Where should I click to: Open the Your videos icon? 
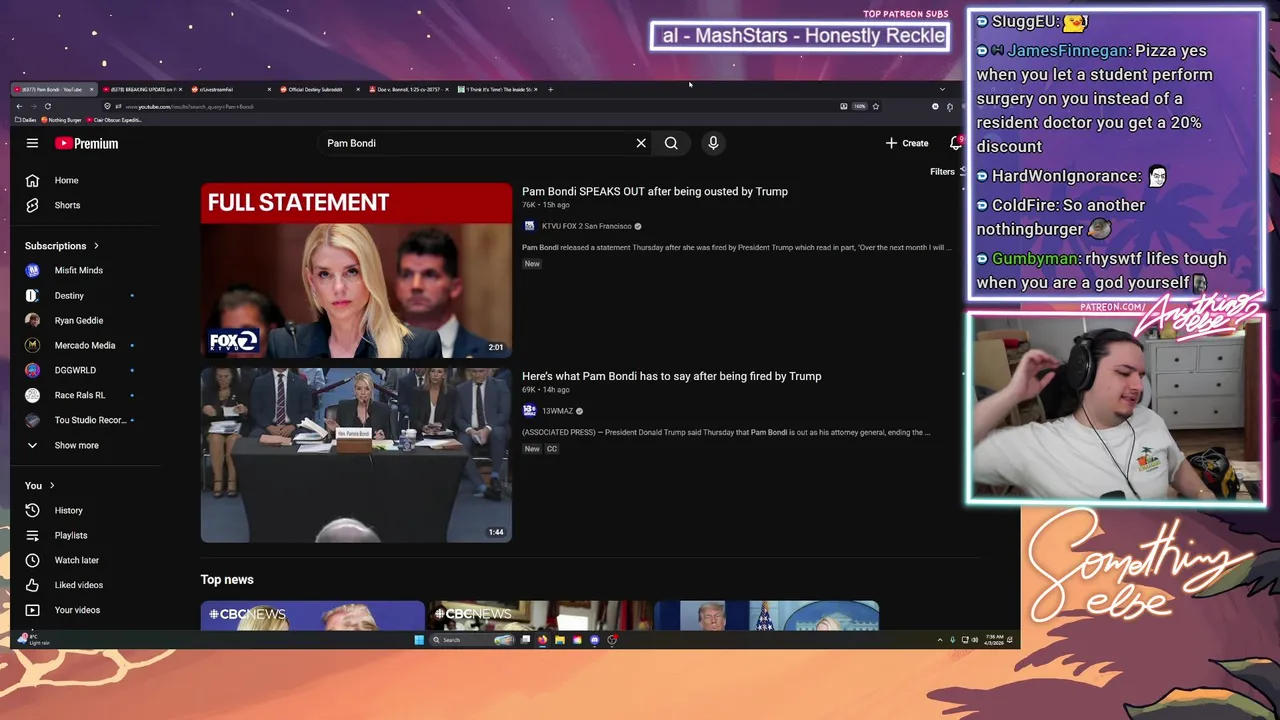(32, 610)
